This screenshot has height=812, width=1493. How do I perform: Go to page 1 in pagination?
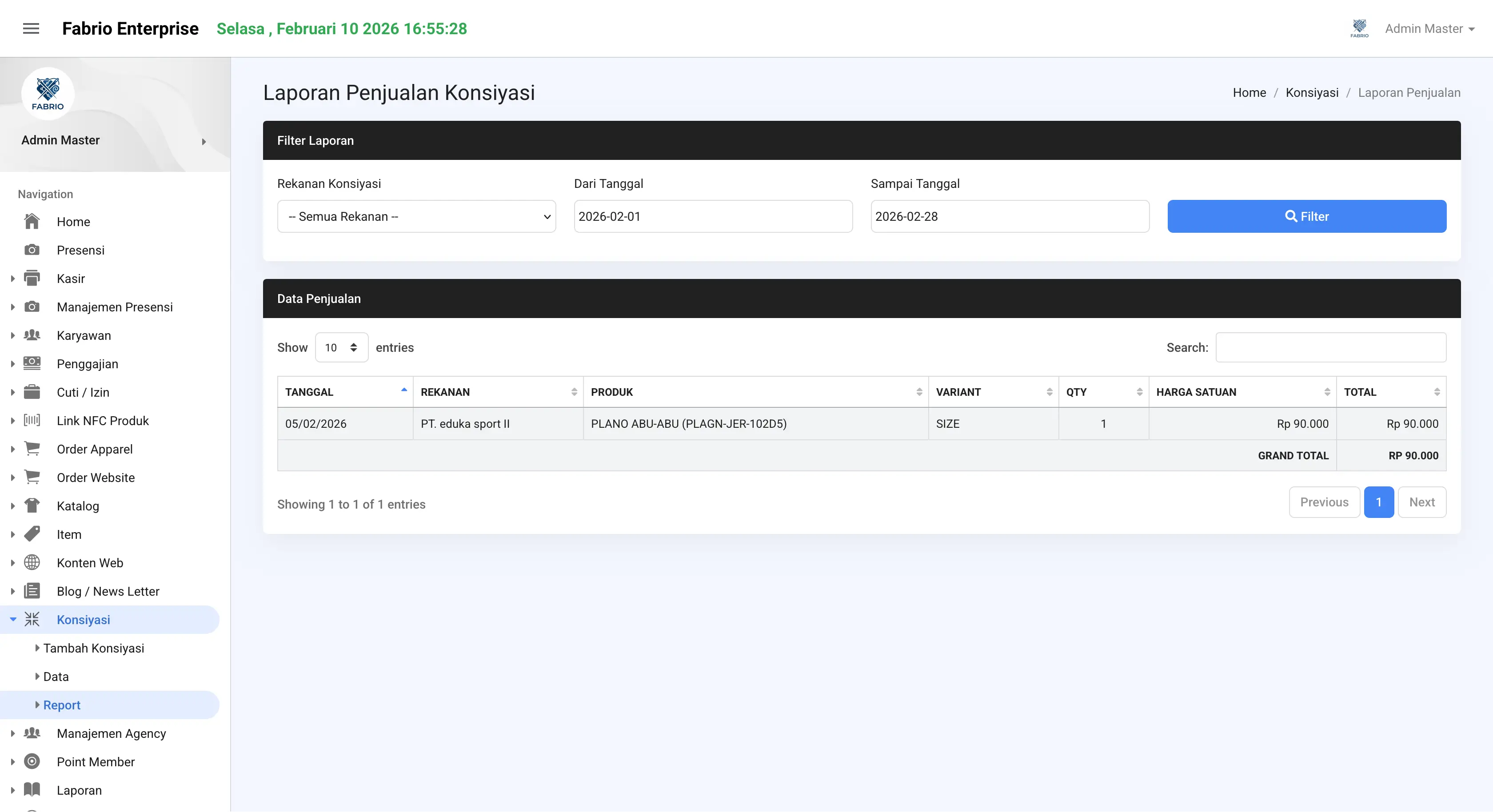click(1378, 502)
